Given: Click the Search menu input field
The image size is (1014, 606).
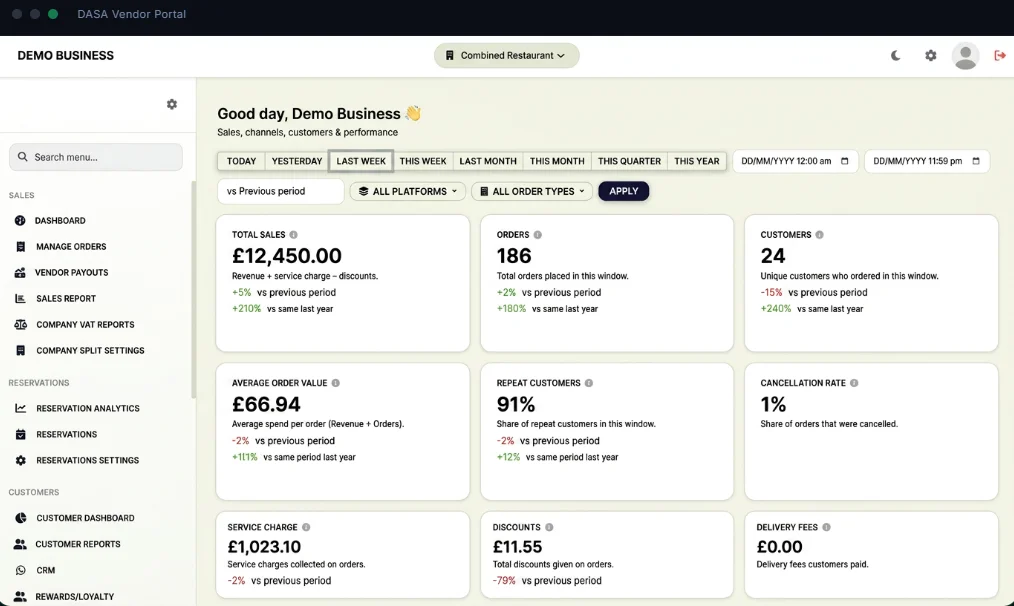Looking at the screenshot, I should pos(96,157).
